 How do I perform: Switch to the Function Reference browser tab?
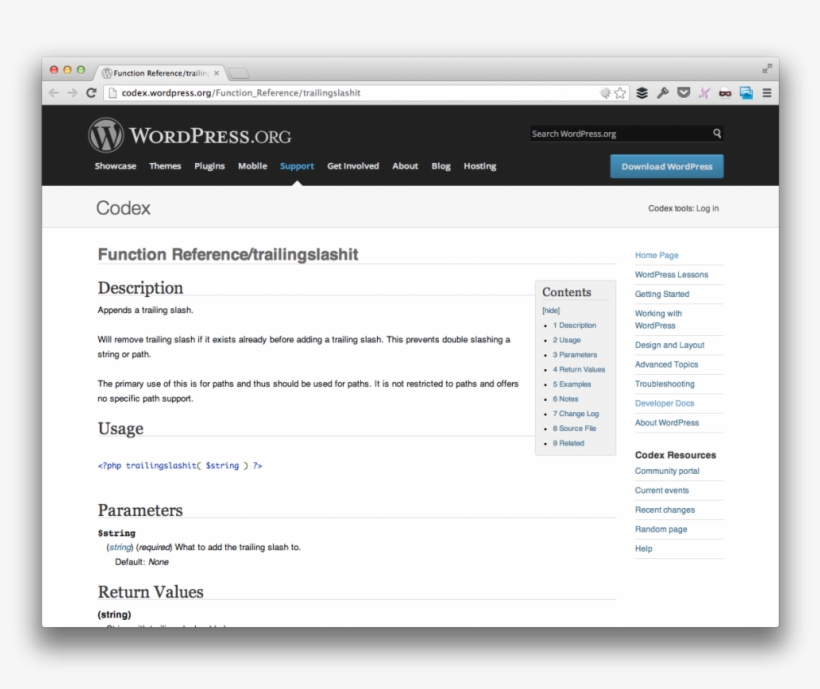pos(157,72)
